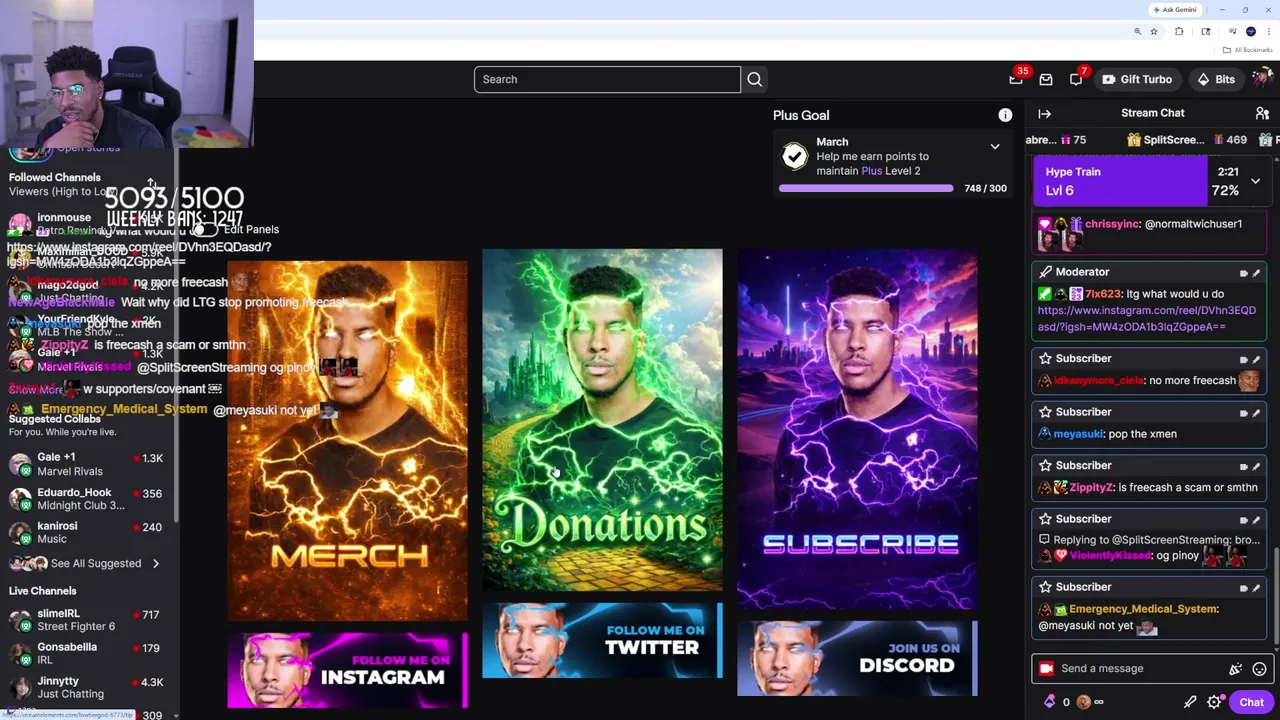Image resolution: width=1280 pixels, height=720 pixels.
Task: Collapse the March Plus Goal chevron
Action: 995,147
